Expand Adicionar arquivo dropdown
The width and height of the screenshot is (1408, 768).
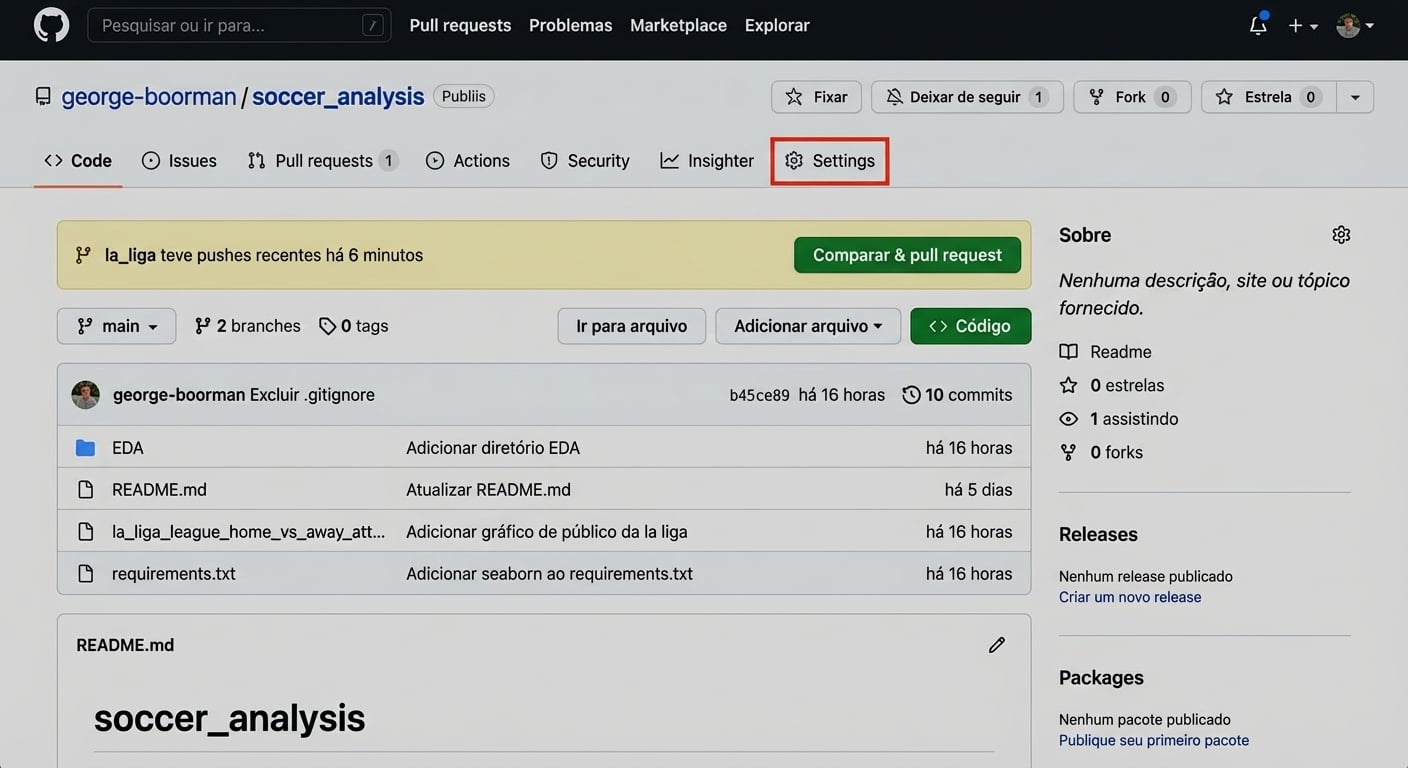(808, 326)
